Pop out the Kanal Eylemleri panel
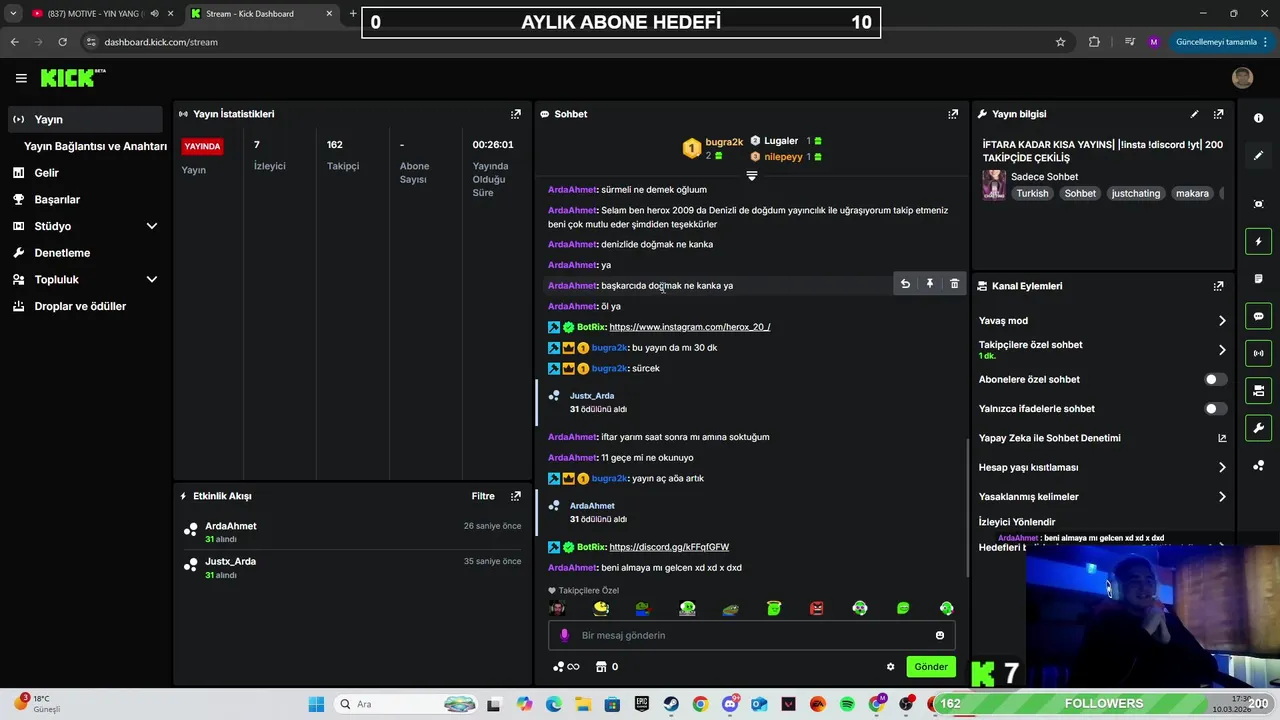The height and width of the screenshot is (720, 1280). 1218,286
